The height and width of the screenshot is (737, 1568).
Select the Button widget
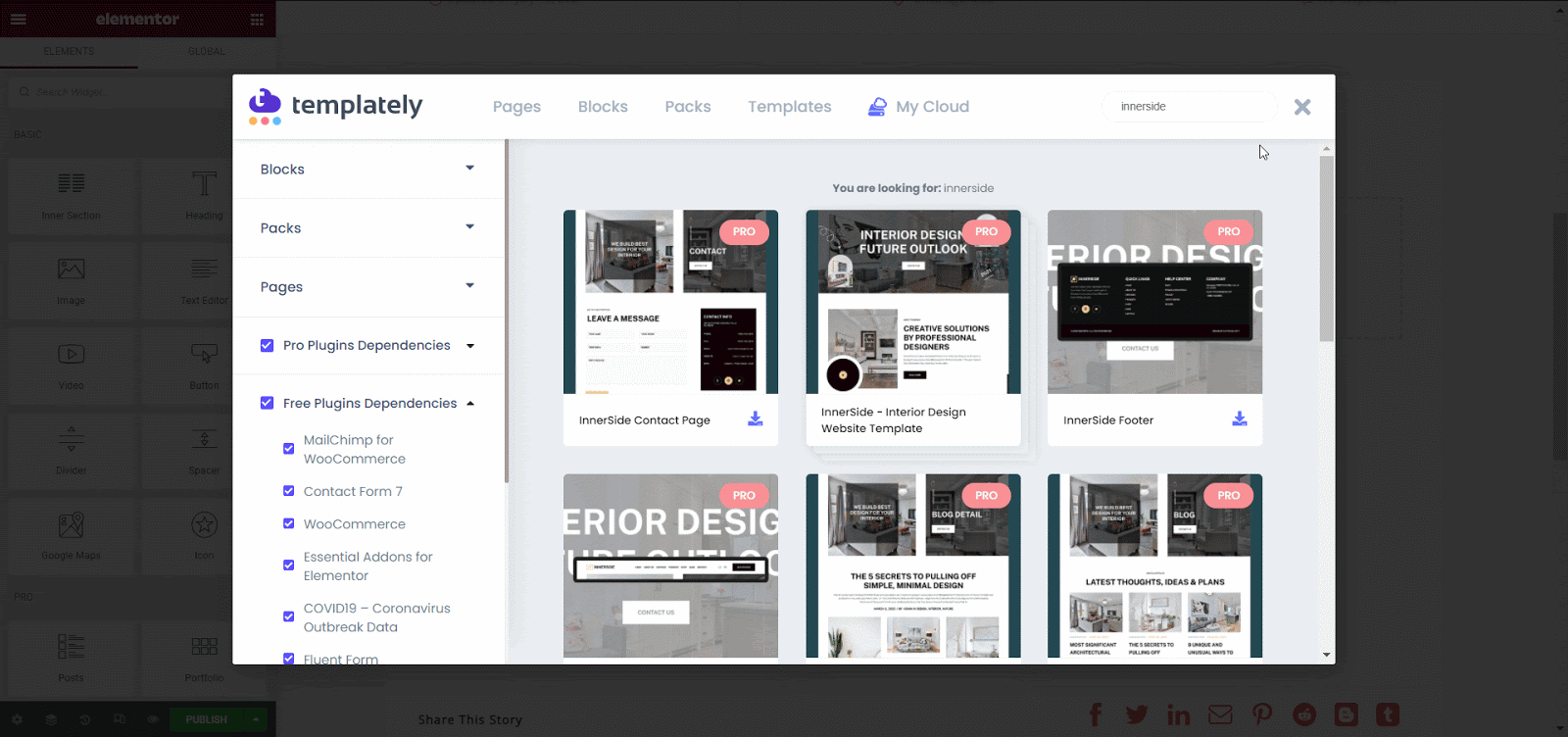click(204, 366)
